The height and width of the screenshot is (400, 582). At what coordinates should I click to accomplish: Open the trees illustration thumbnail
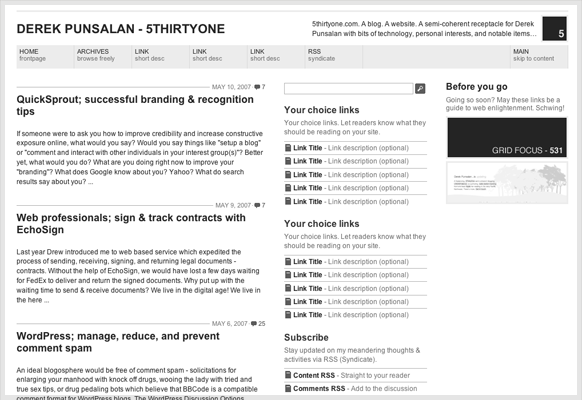[x=507, y=183]
